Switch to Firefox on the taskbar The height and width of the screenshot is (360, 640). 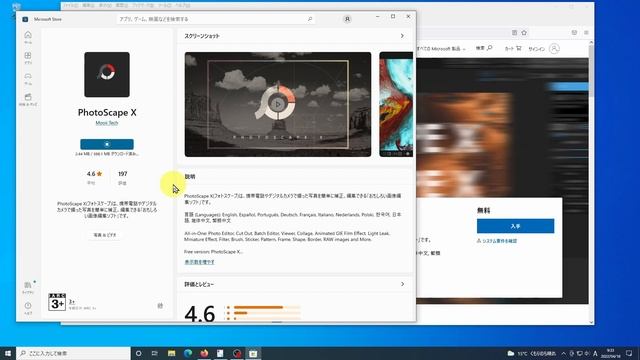point(204,353)
